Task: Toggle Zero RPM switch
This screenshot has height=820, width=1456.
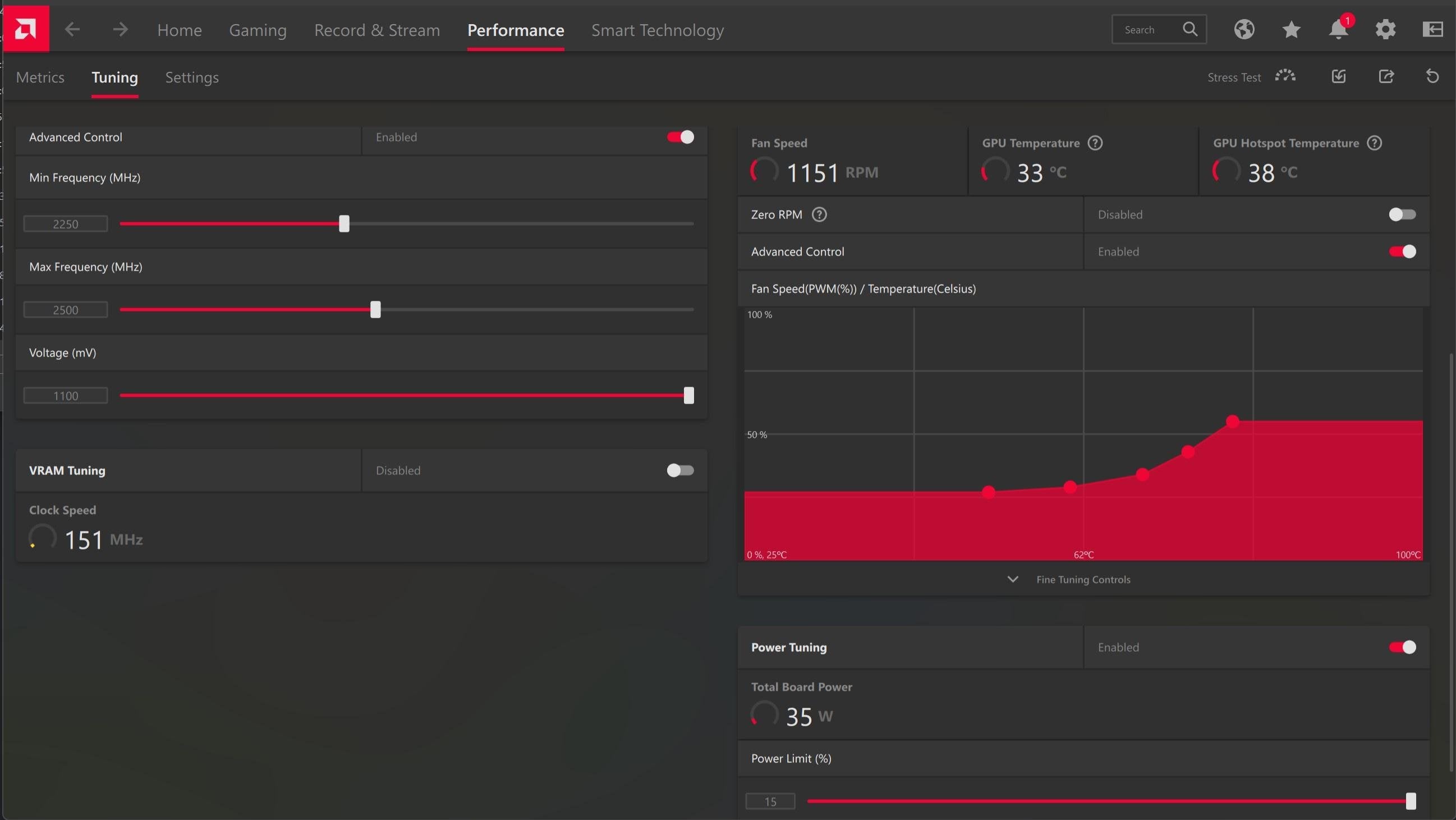Action: coord(1402,214)
